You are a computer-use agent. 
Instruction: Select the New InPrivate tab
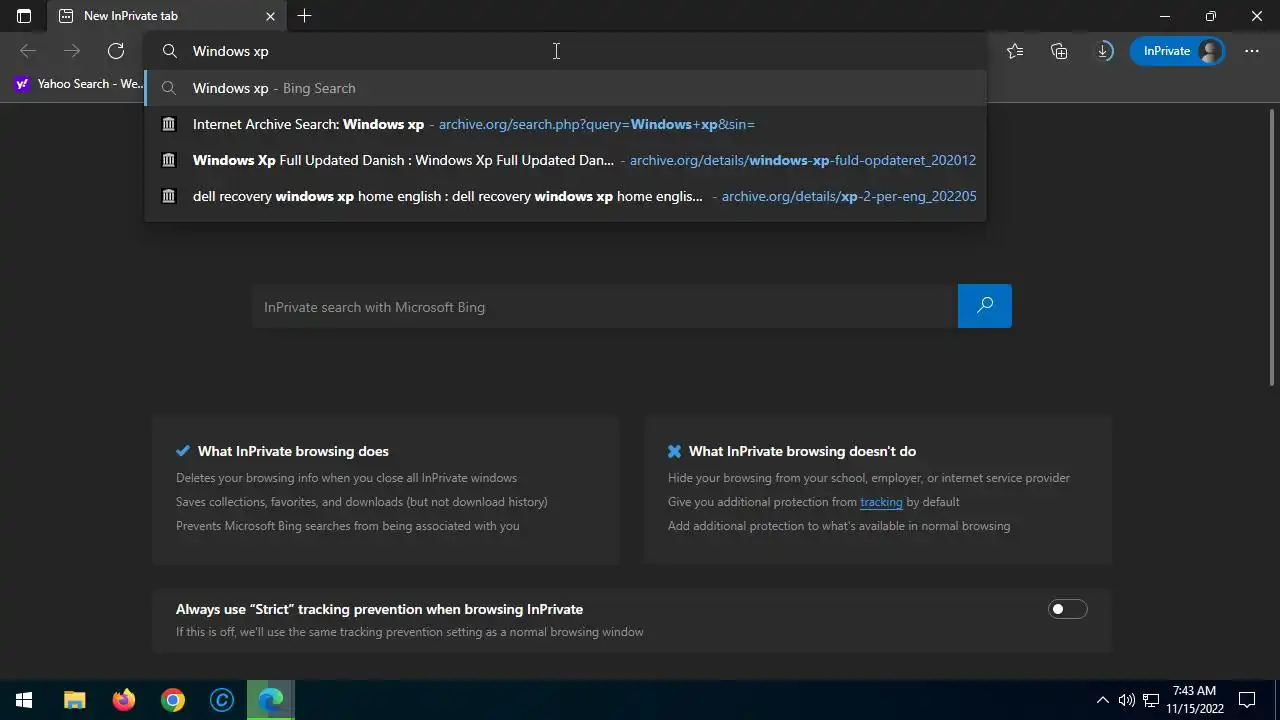(166, 16)
